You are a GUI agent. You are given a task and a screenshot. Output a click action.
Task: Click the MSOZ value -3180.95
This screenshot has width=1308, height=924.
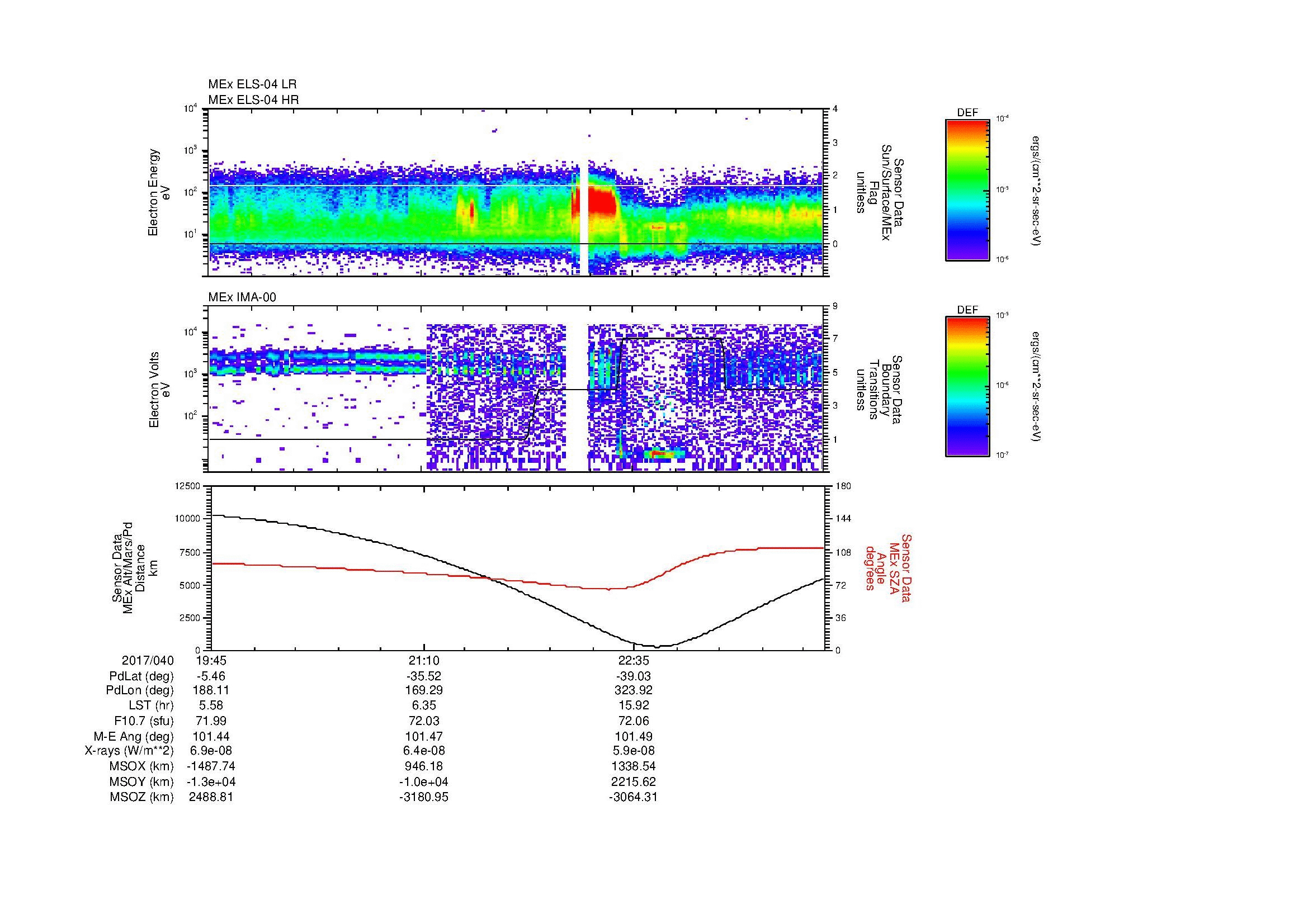(424, 797)
